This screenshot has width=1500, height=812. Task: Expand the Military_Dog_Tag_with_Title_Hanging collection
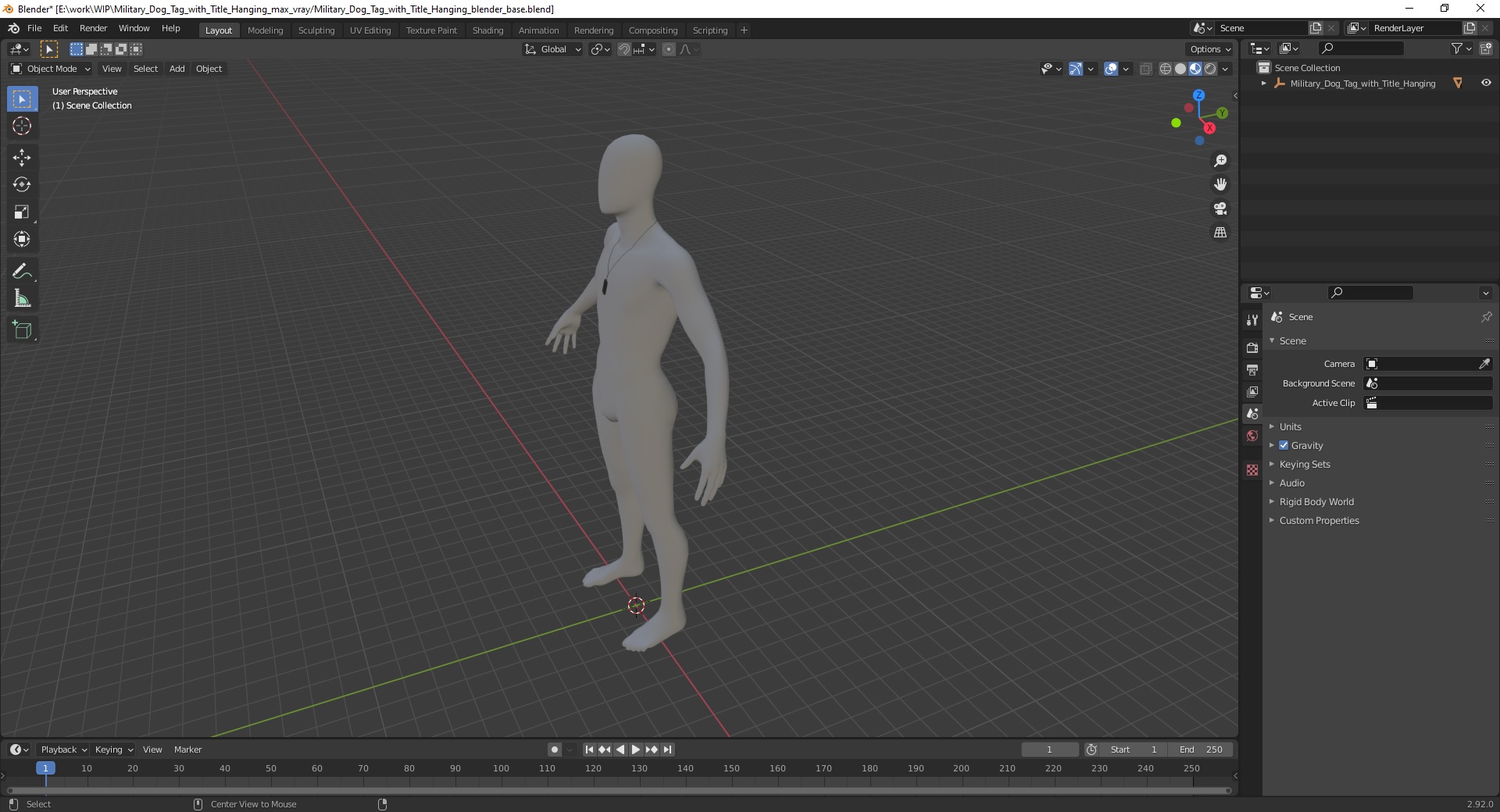click(1264, 83)
